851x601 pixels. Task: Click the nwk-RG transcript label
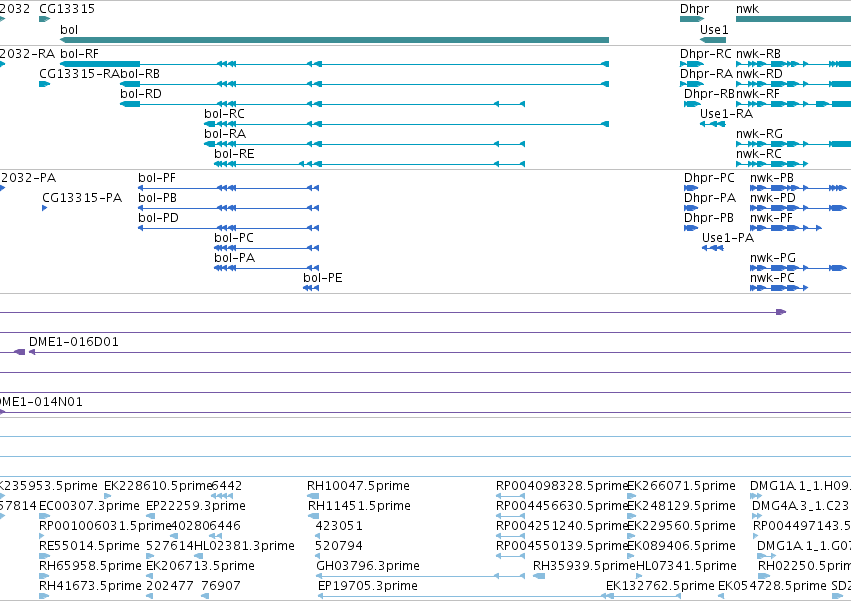click(759, 134)
